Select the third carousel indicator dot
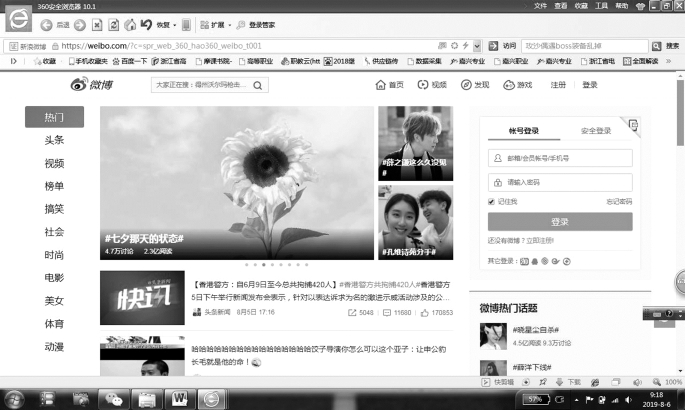Image resolution: width=685 pixels, height=410 pixels. click(264, 265)
